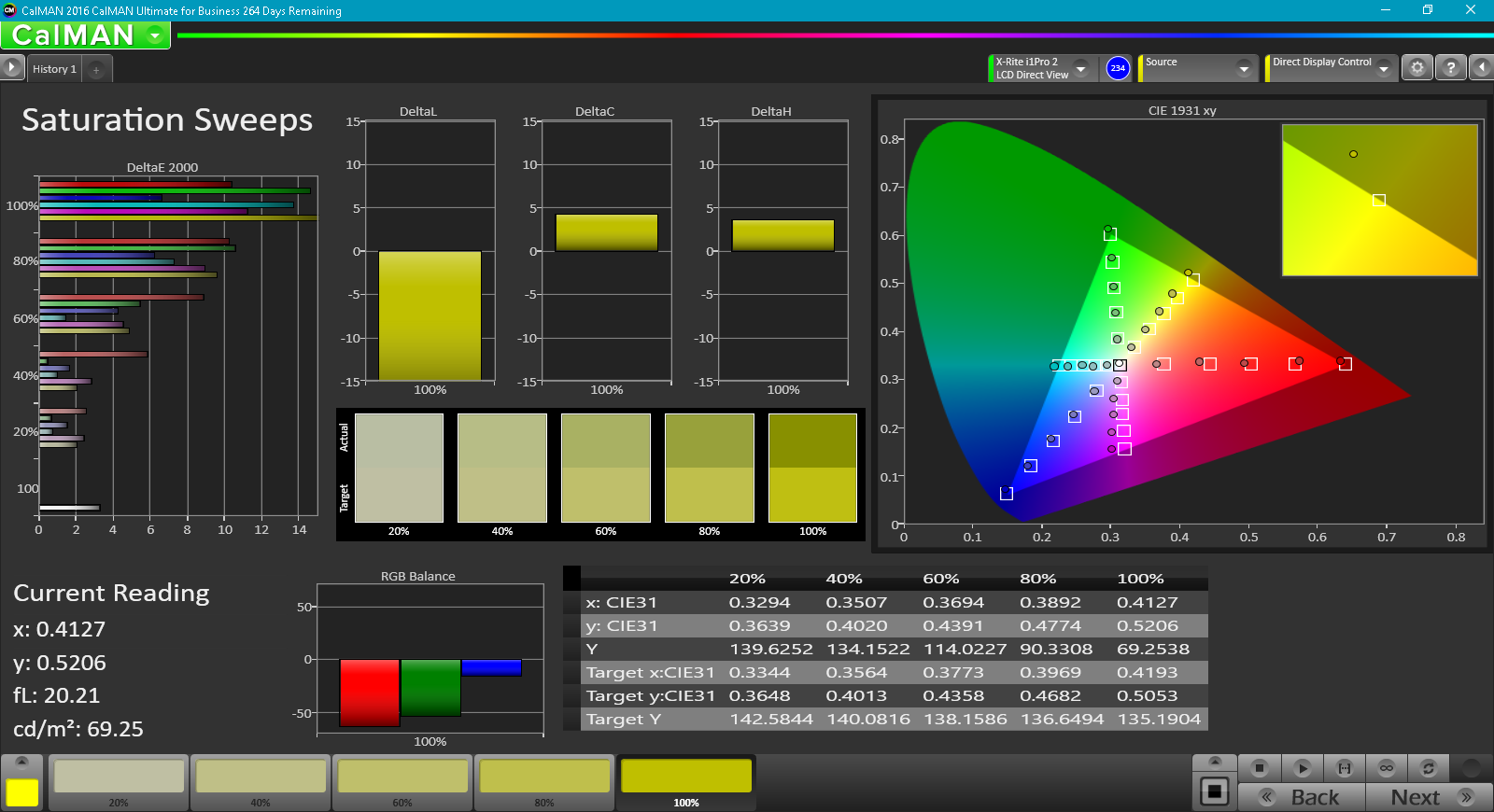Open the Source dropdown
This screenshot has width=1494, height=812.
pyautogui.click(x=1243, y=68)
